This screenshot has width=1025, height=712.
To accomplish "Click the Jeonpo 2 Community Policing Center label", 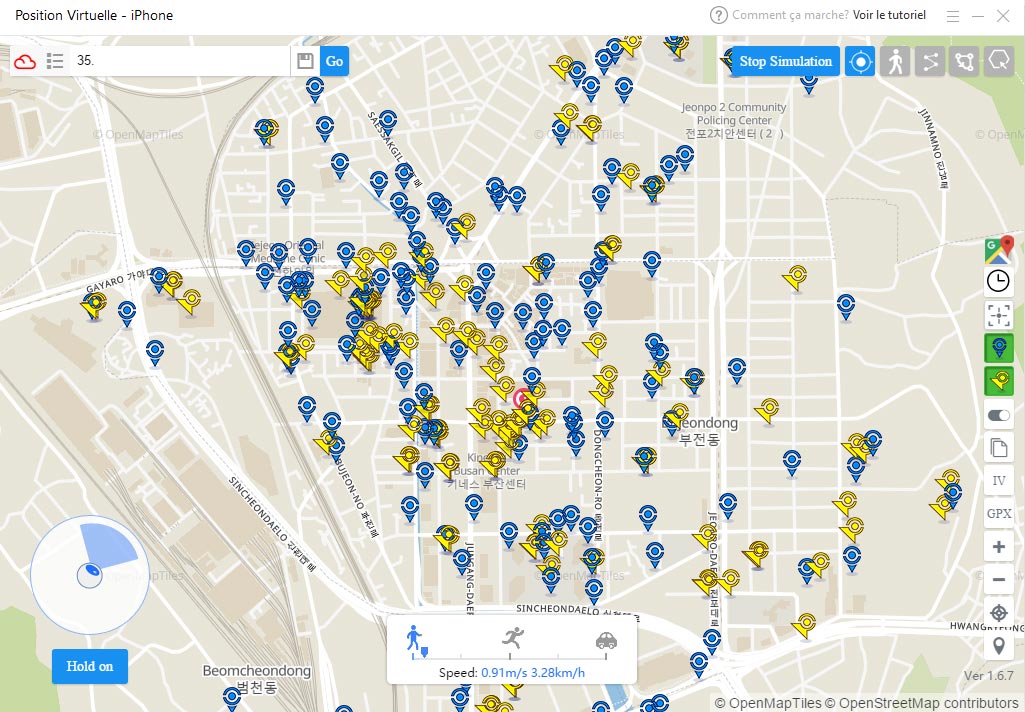I will pyautogui.click(x=733, y=120).
